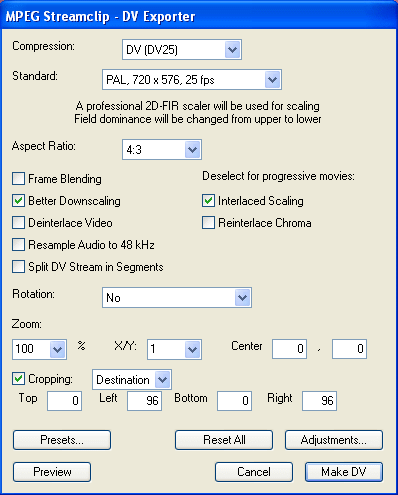398x495 pixels.
Task: Click the Preview button
Action: point(52,472)
